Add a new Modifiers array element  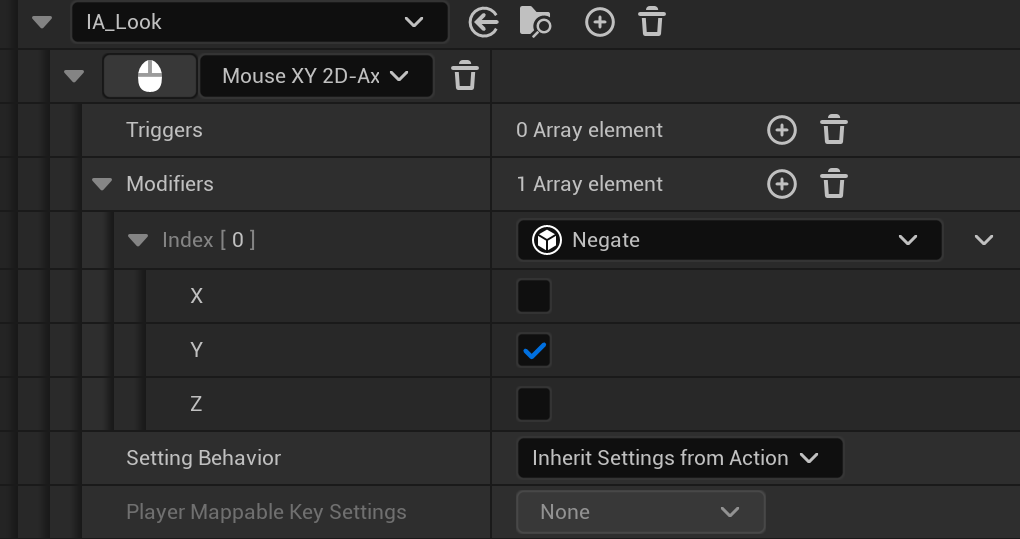click(x=781, y=184)
